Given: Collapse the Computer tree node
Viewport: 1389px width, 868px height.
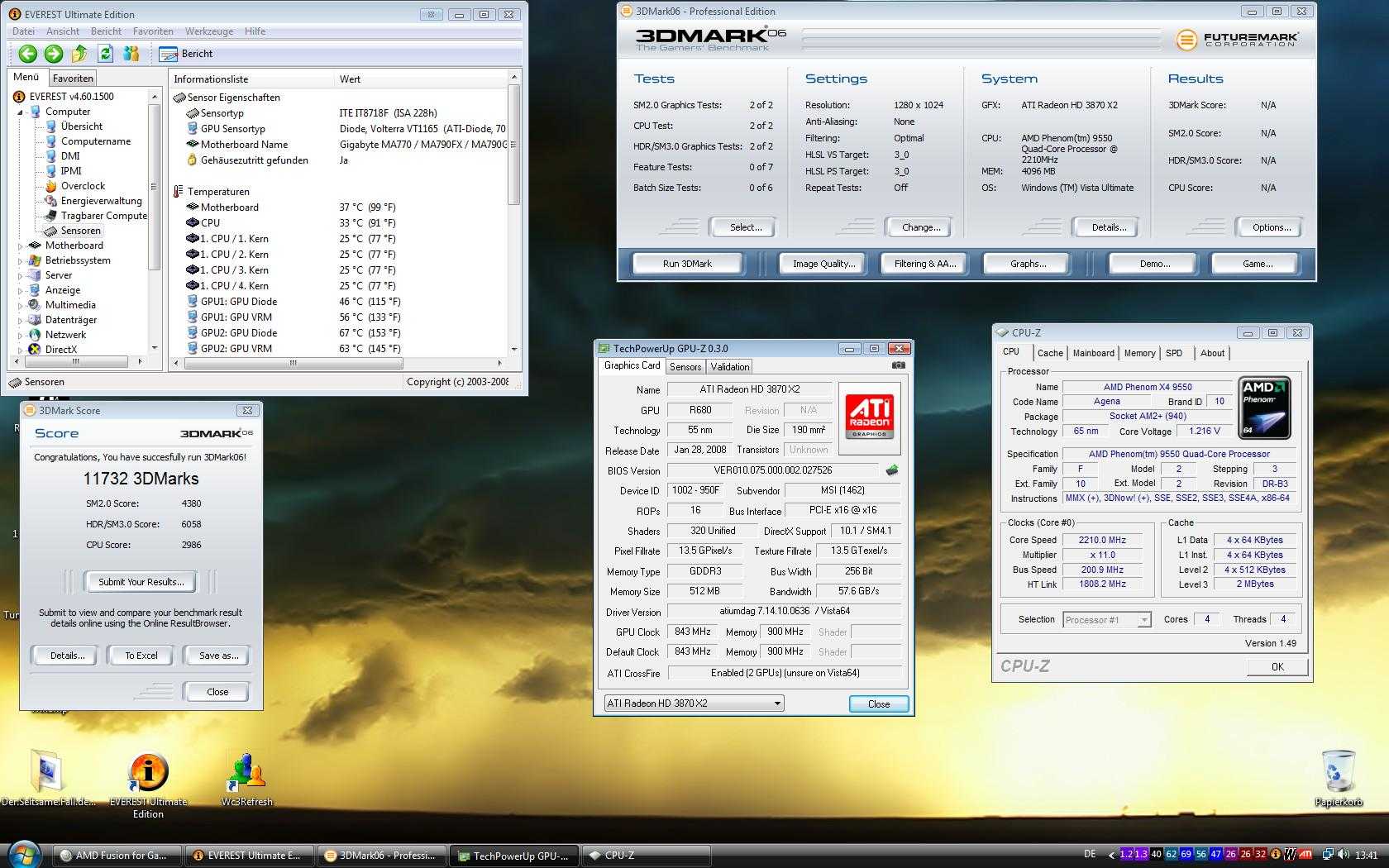Looking at the screenshot, I should [x=21, y=112].
